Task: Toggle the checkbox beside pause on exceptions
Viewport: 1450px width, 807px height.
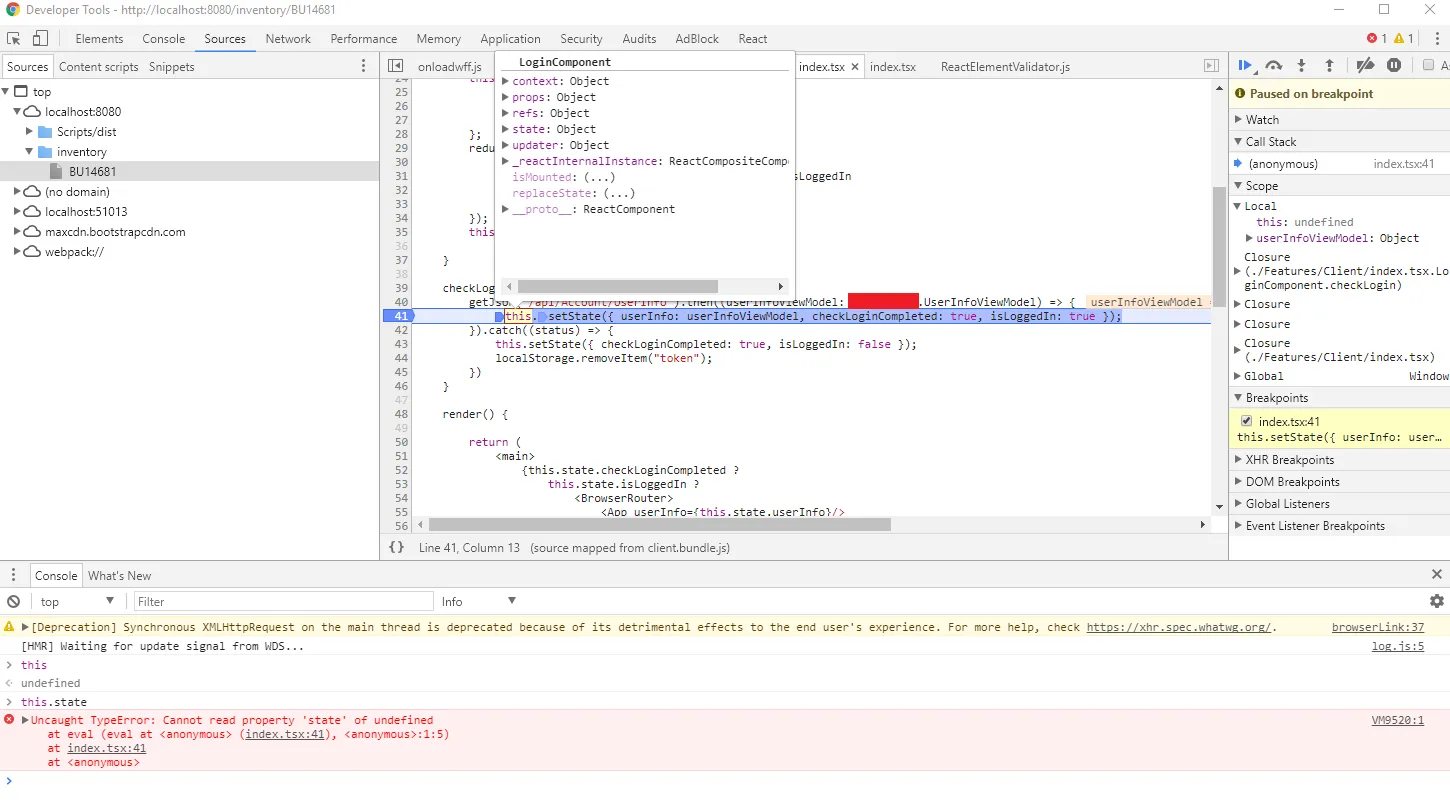Action: pos(1428,66)
